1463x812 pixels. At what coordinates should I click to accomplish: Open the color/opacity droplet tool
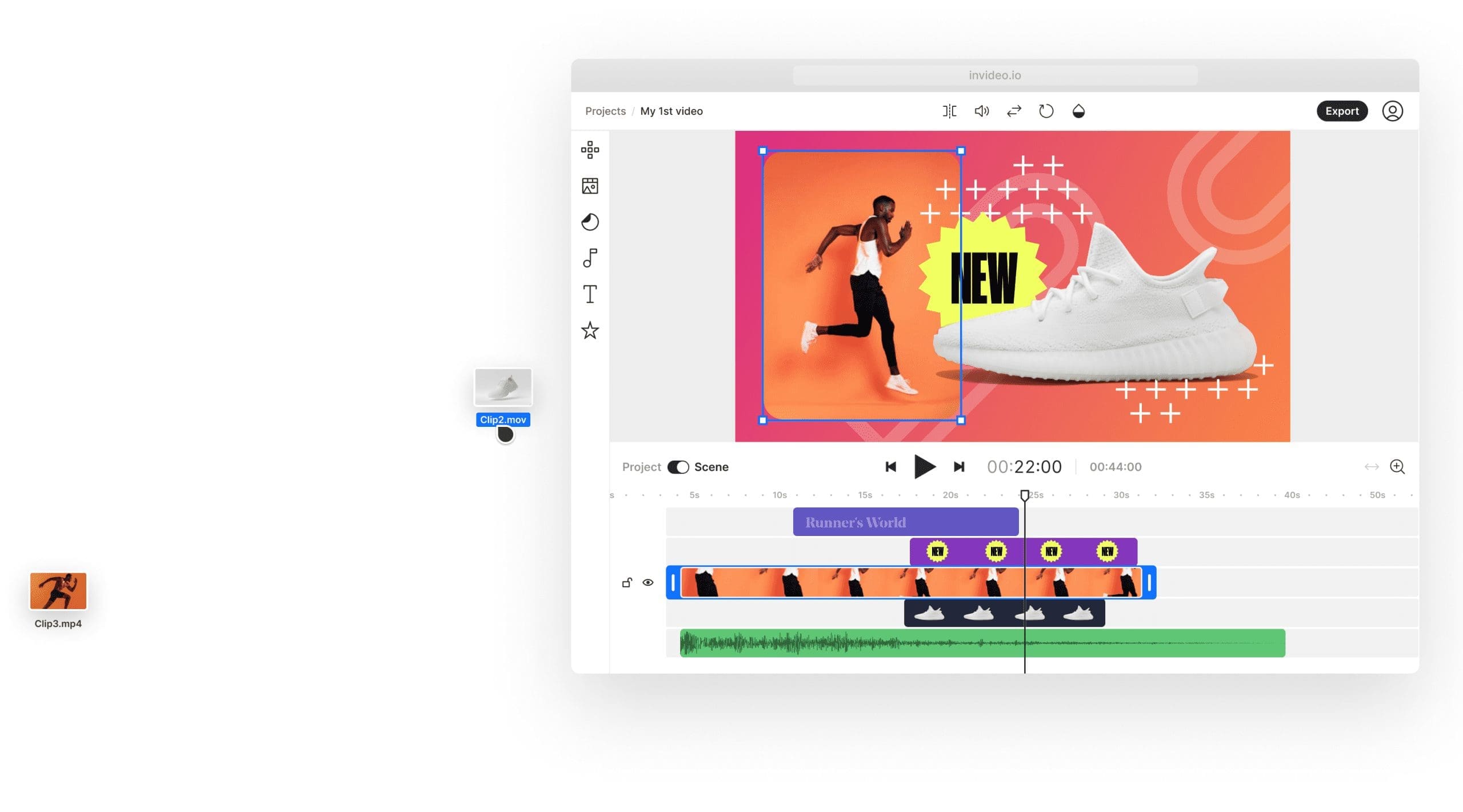pyautogui.click(x=1078, y=111)
